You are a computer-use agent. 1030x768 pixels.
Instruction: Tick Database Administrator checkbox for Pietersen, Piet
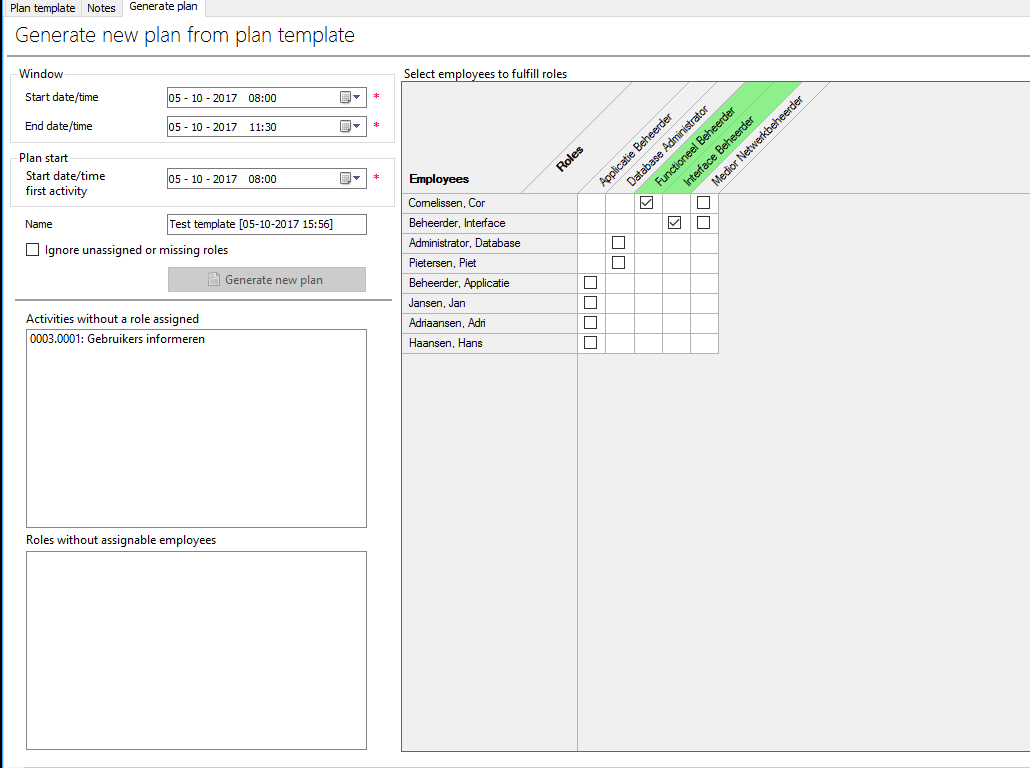pyautogui.click(x=618, y=263)
